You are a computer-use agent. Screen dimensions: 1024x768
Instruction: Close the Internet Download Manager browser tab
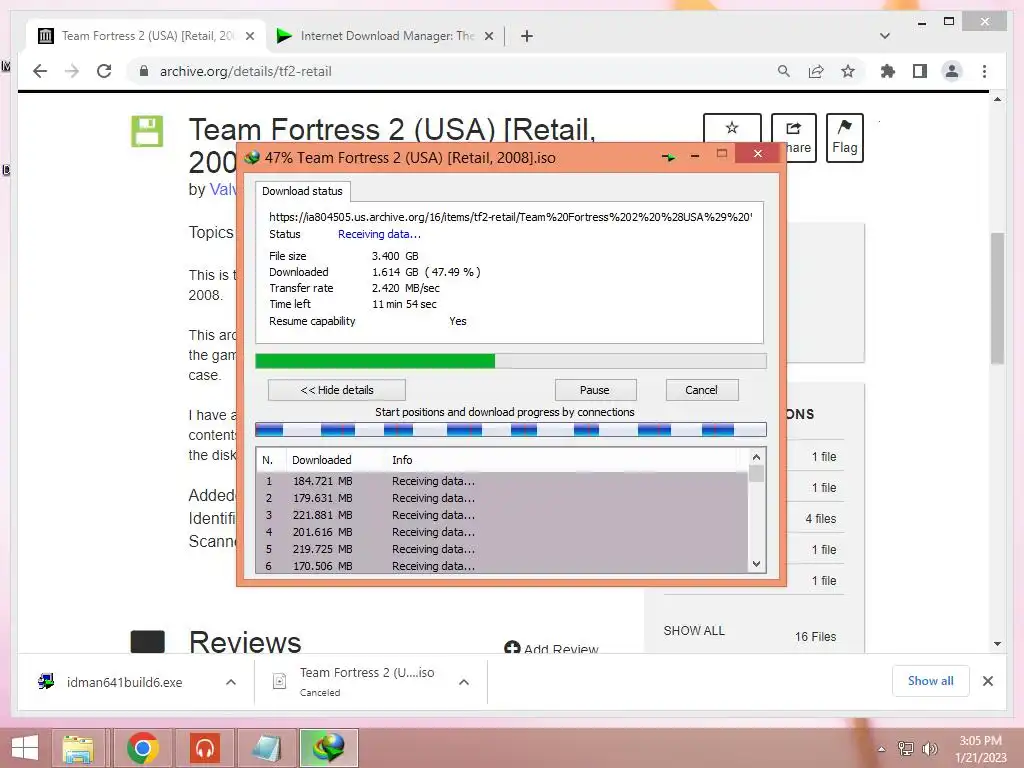tap(488, 36)
